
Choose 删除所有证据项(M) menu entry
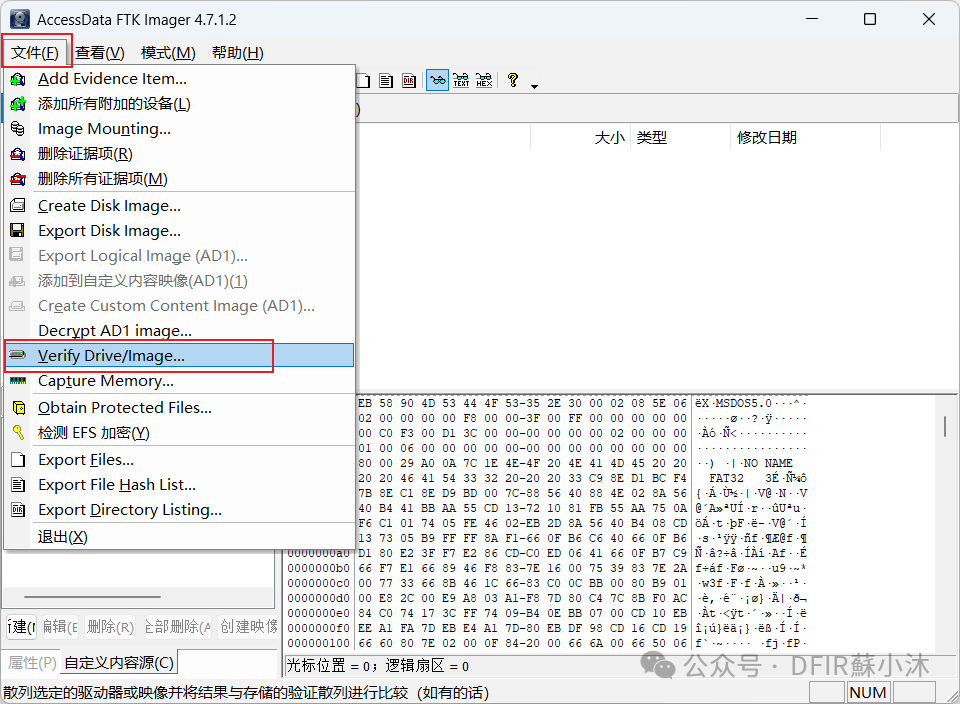tap(179, 179)
